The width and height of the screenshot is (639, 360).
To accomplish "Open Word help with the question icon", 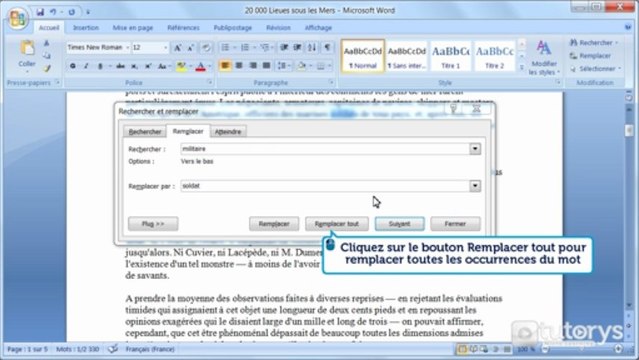I will 628,27.
